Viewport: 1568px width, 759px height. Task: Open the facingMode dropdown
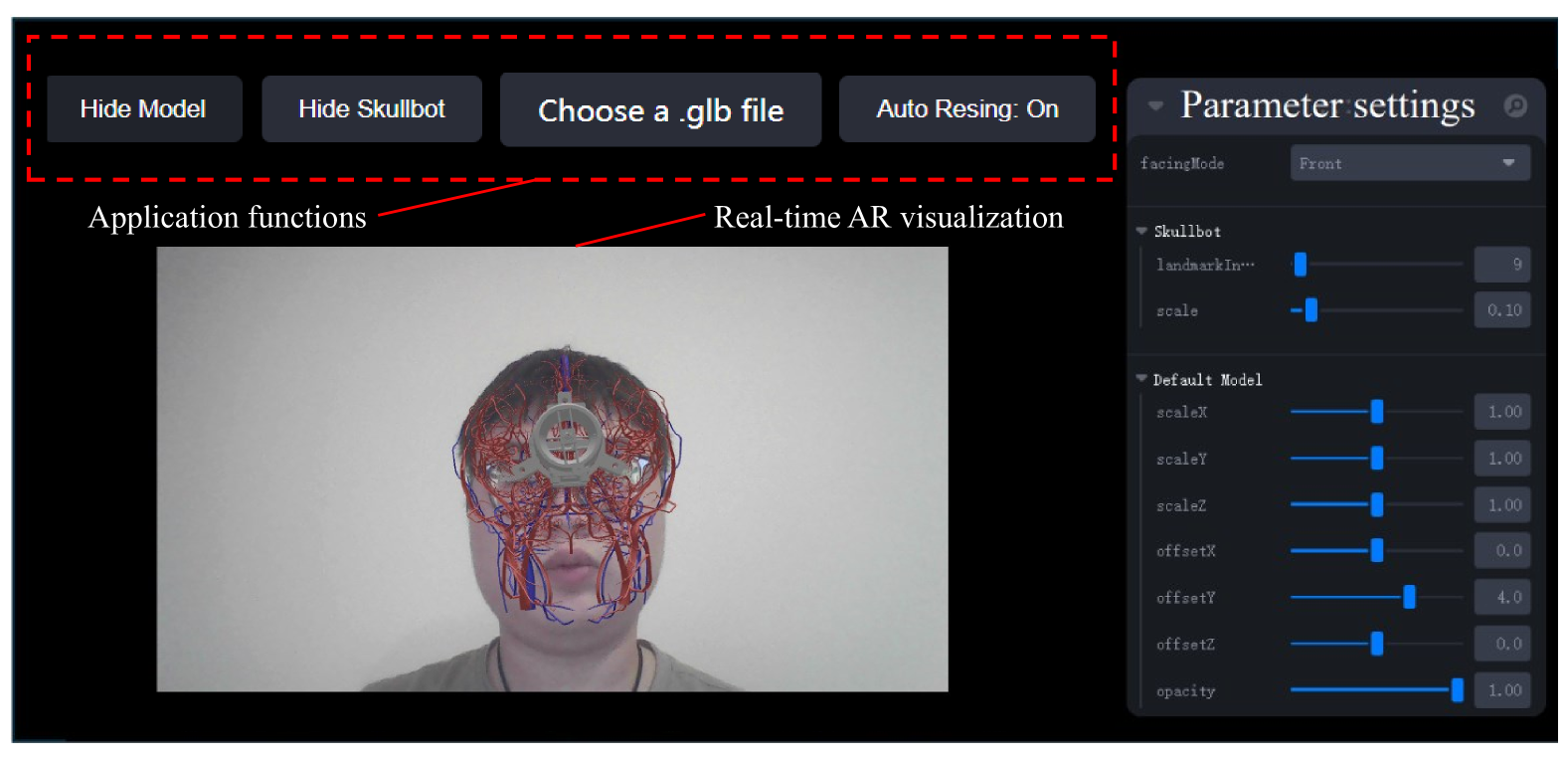point(1410,163)
